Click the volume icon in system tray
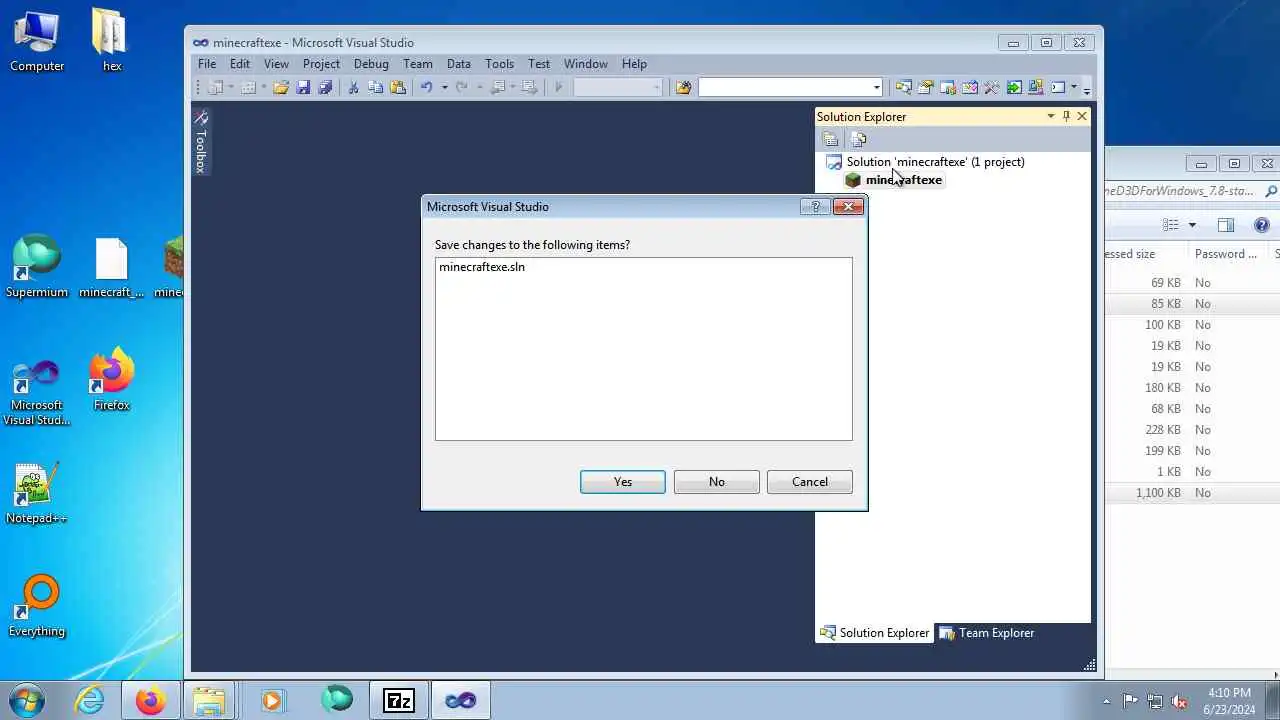1280x720 pixels. 1179,701
